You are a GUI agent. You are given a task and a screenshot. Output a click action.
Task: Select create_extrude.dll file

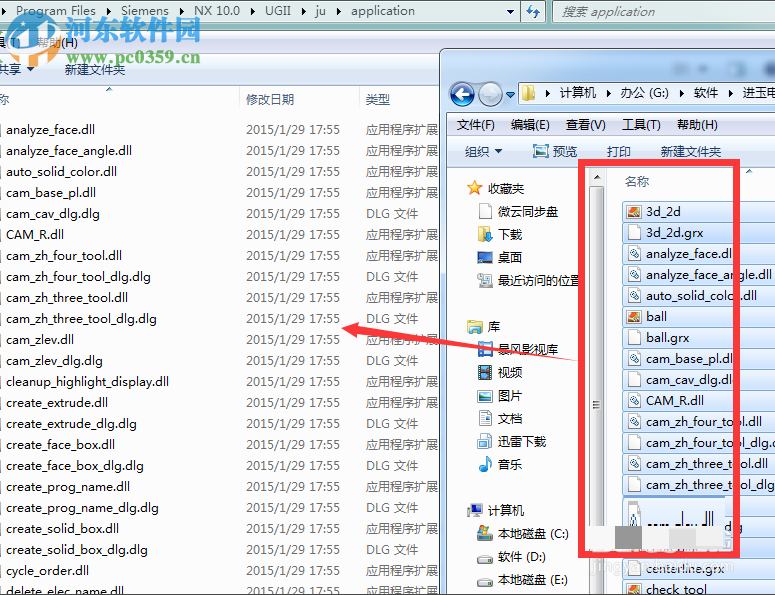(x=57, y=403)
